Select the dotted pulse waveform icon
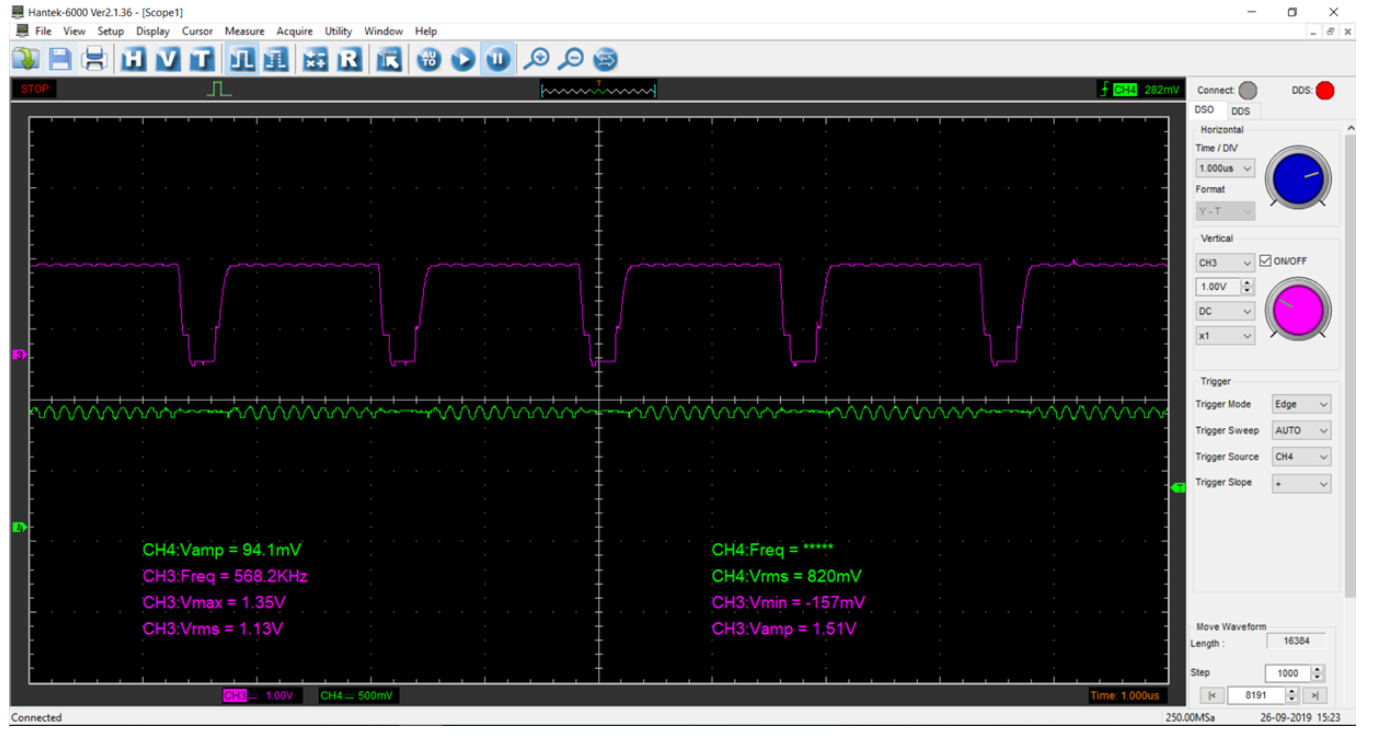Image resolution: width=1373 pixels, height=745 pixels. pyautogui.click(x=275, y=59)
